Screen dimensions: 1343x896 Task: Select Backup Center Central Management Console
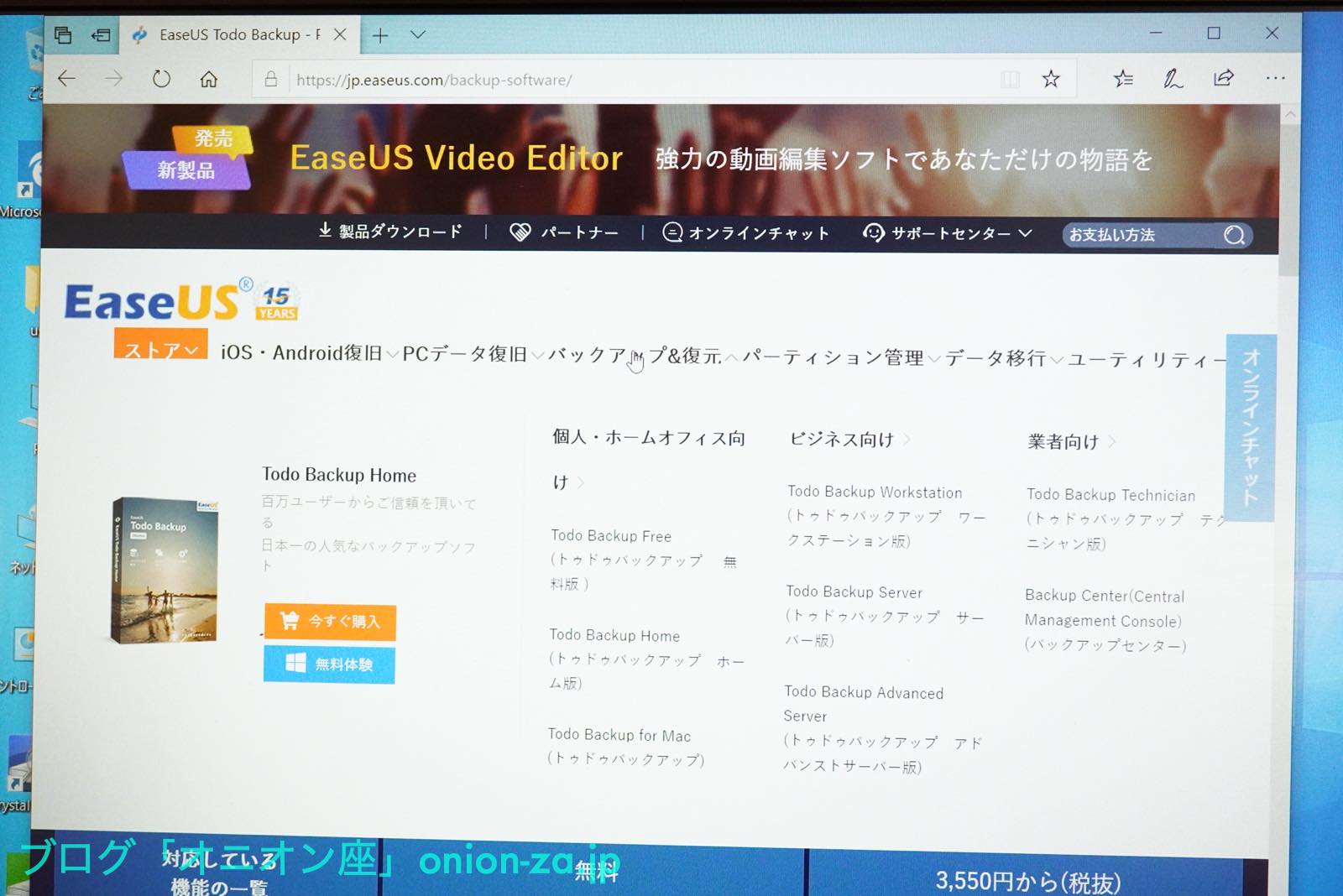(x=1105, y=620)
